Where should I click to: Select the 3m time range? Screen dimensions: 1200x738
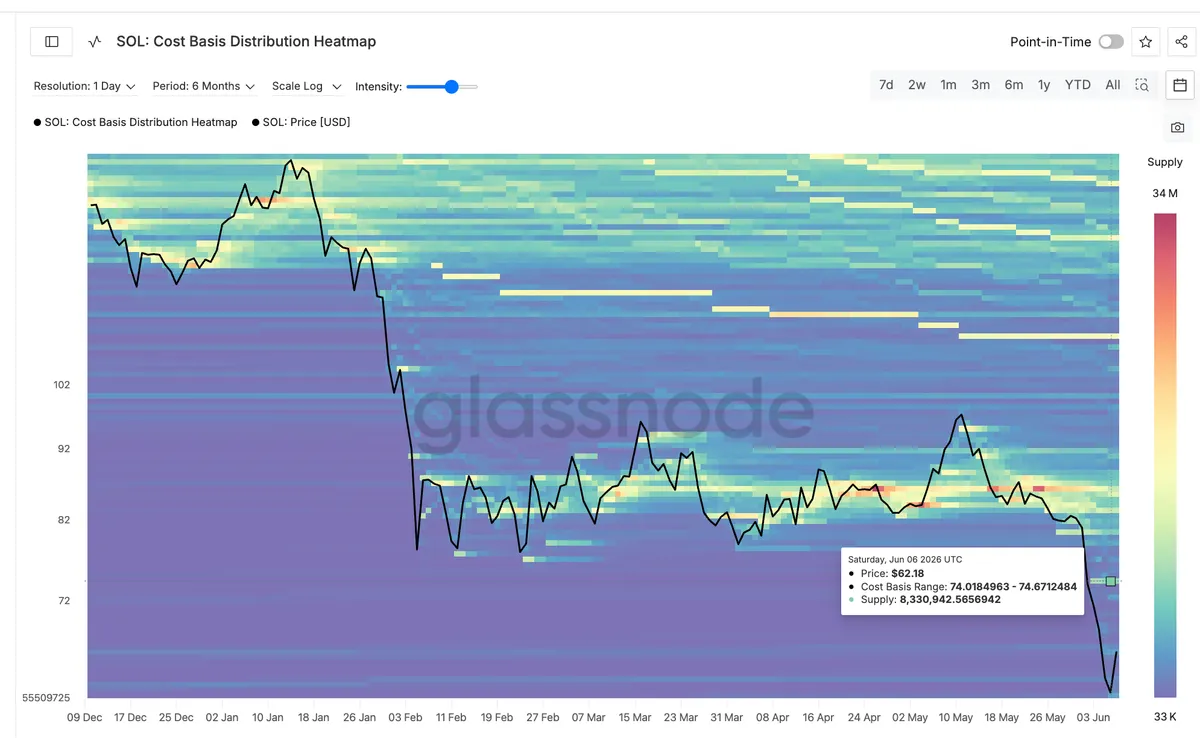point(981,85)
